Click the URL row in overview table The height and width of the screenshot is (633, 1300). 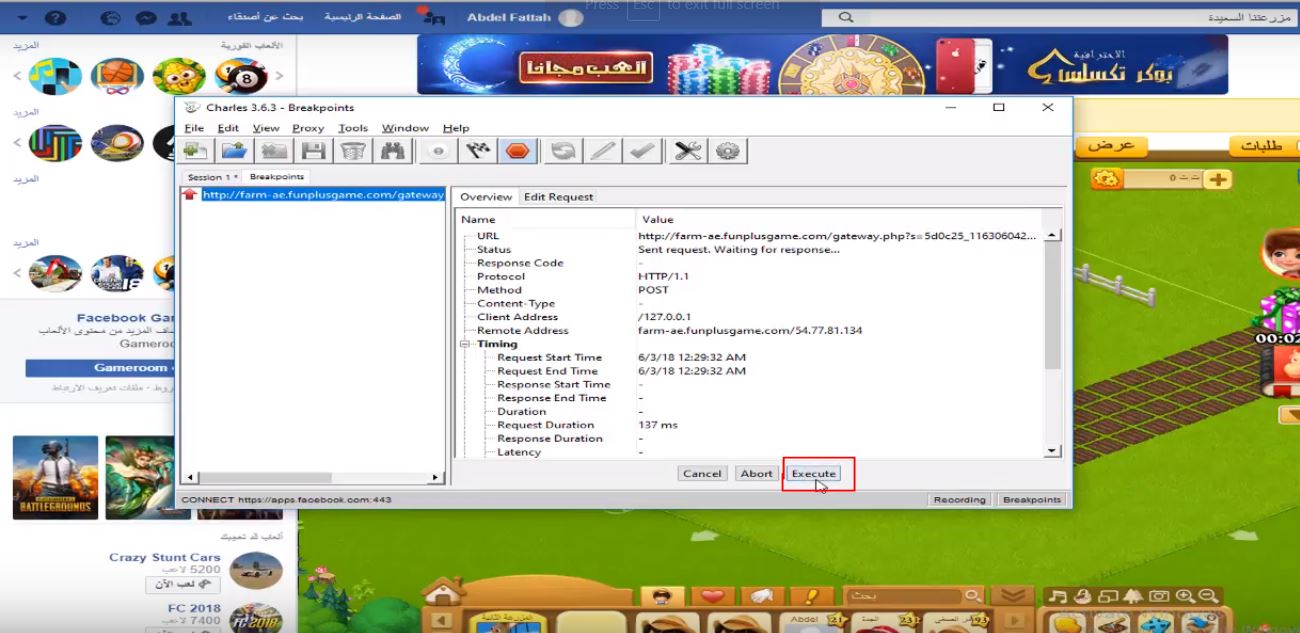750,236
